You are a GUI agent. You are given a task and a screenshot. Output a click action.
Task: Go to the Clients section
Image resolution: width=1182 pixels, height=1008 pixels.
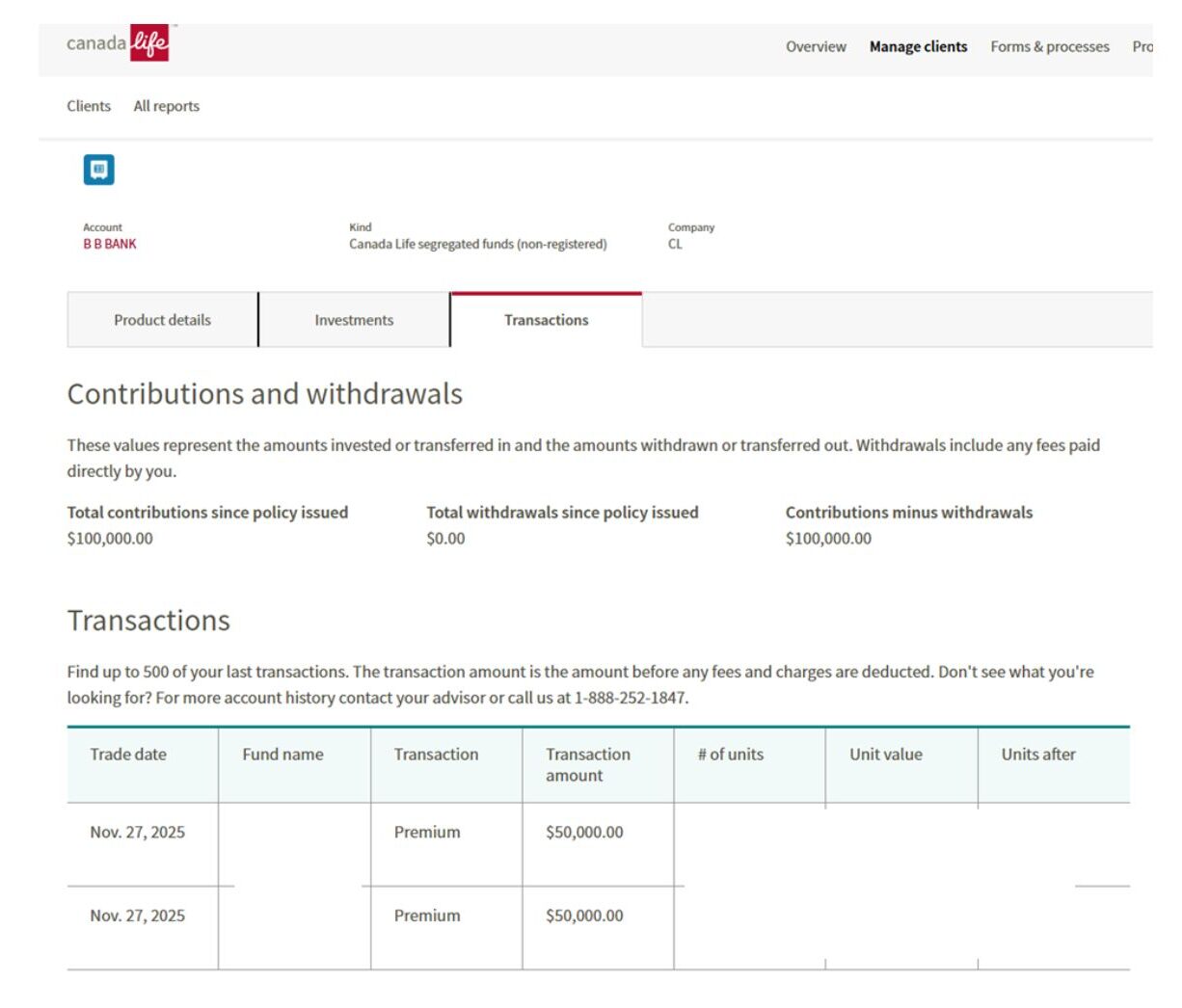pos(88,106)
